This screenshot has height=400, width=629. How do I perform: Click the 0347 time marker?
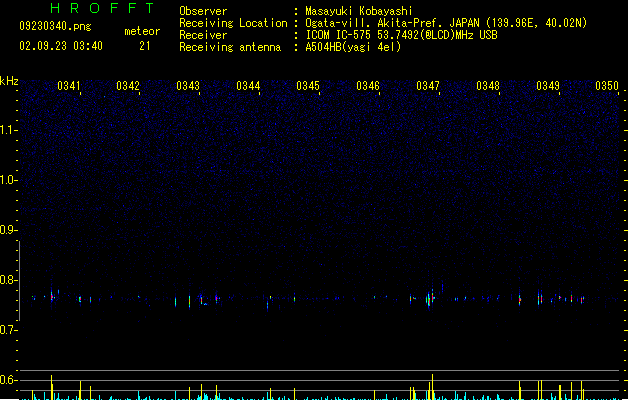(428, 86)
